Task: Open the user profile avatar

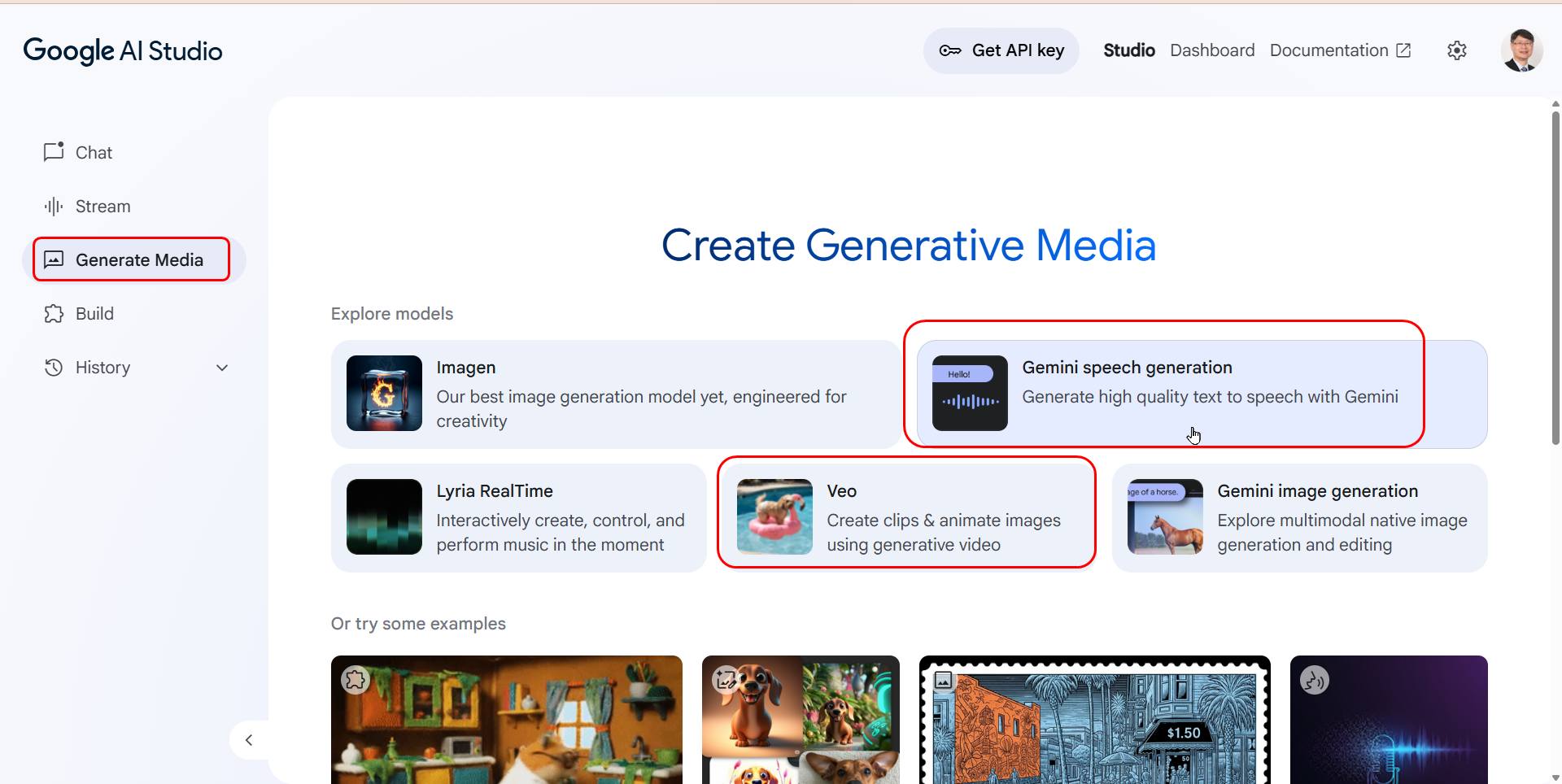Action: [x=1521, y=50]
